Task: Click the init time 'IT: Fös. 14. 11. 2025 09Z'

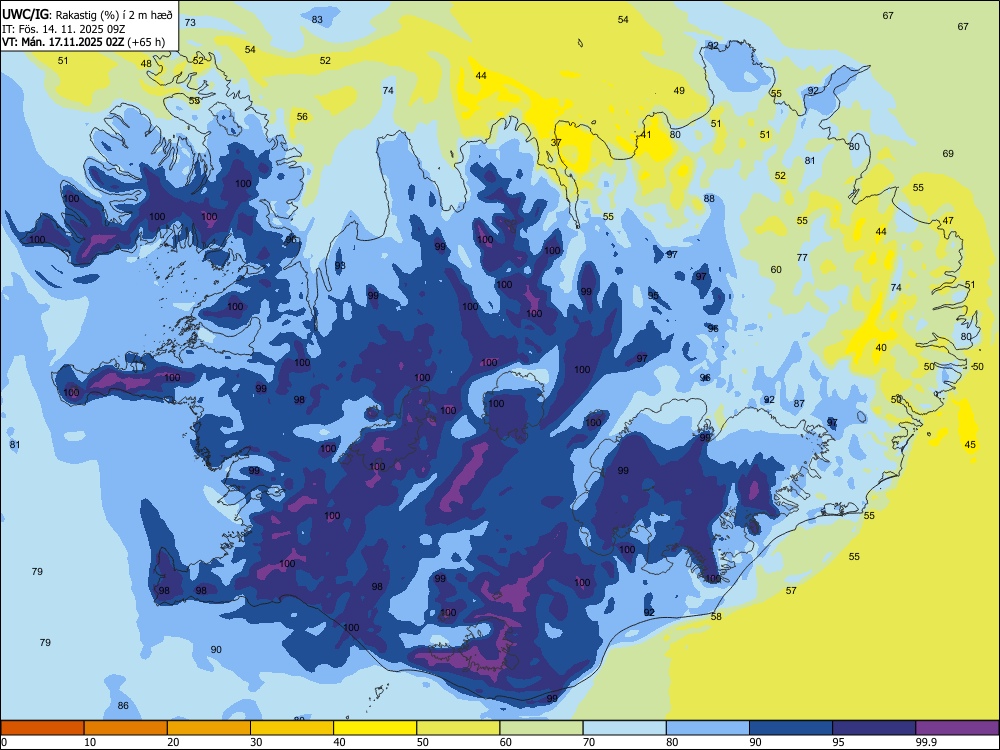Action: (x=63, y=29)
